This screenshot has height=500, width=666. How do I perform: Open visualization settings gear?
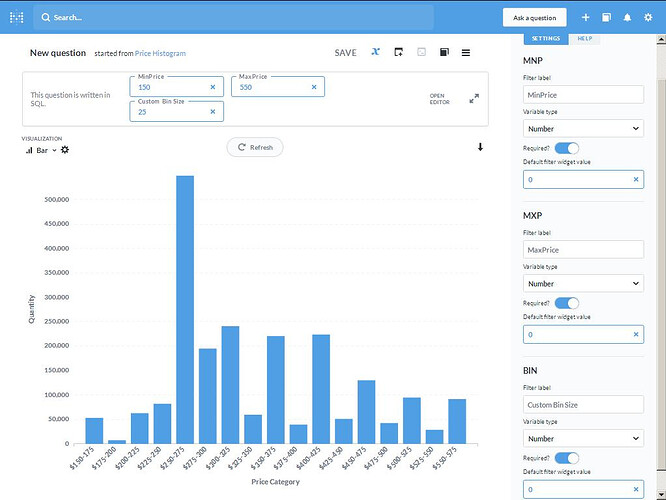click(x=65, y=150)
